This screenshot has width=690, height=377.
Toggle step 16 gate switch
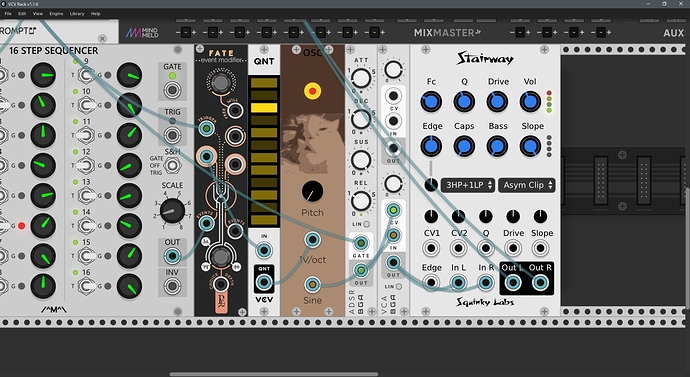point(87,286)
